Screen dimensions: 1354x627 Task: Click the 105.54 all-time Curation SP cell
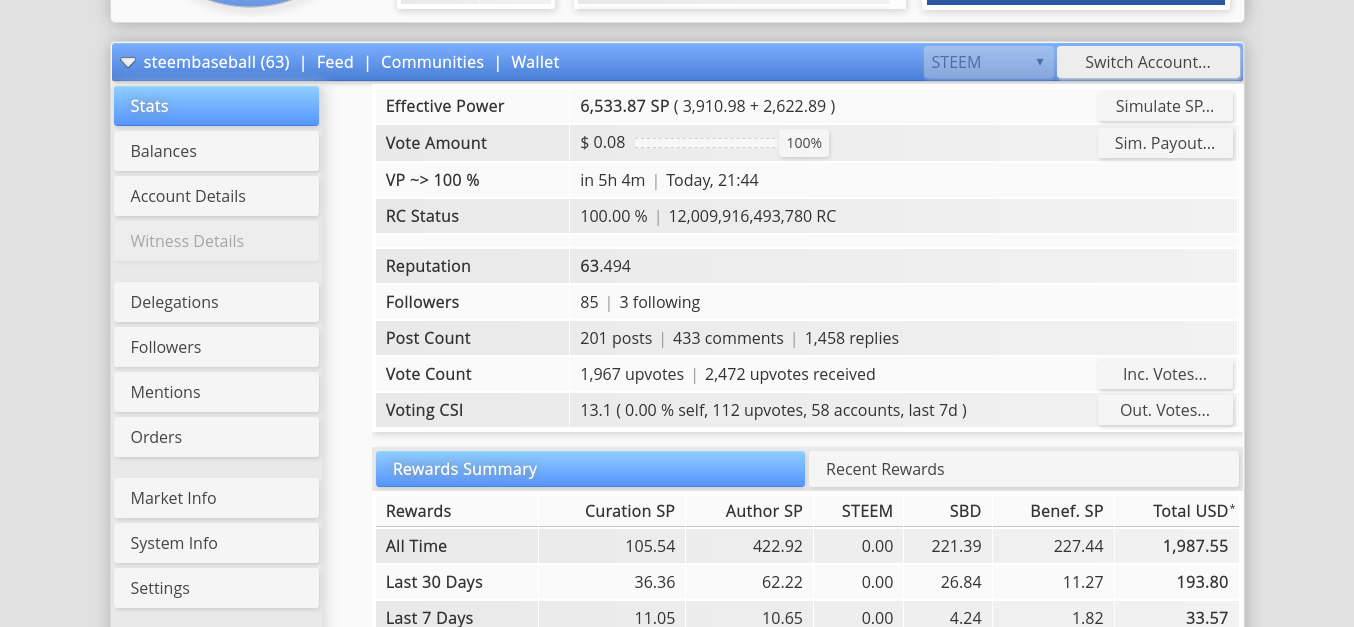pos(650,546)
